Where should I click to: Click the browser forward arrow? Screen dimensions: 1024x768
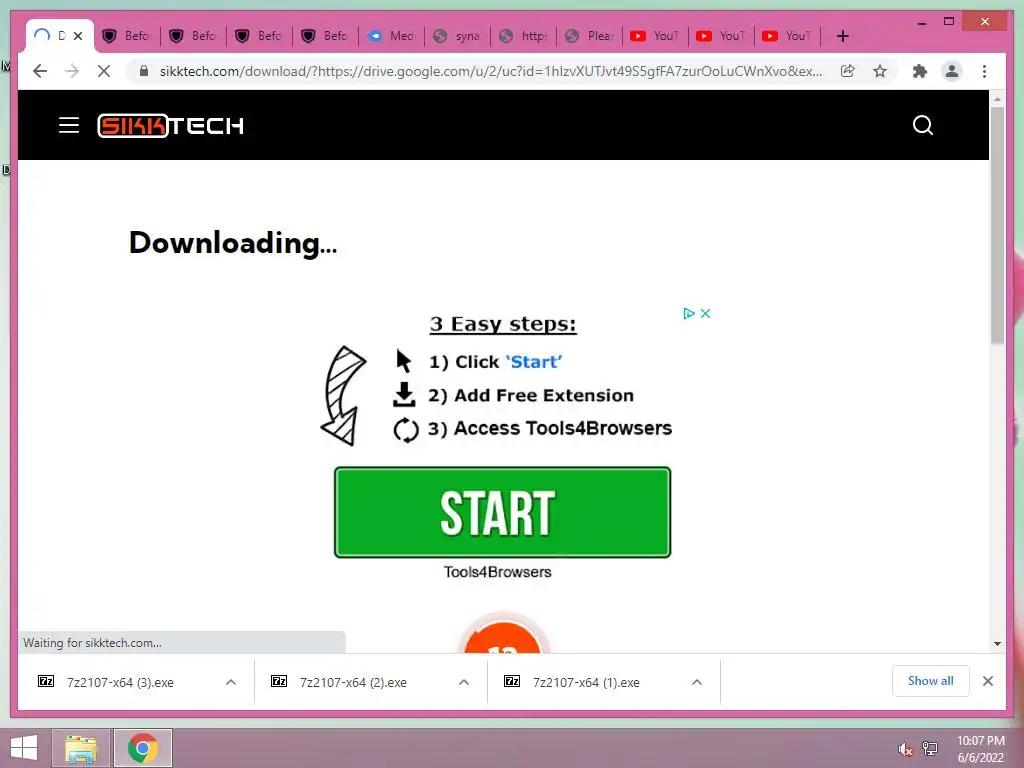(72, 71)
